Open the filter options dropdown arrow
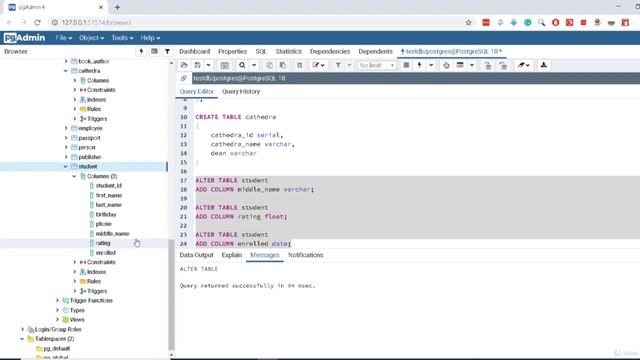Image resolution: width=640 pixels, height=360 pixels. 349,65
